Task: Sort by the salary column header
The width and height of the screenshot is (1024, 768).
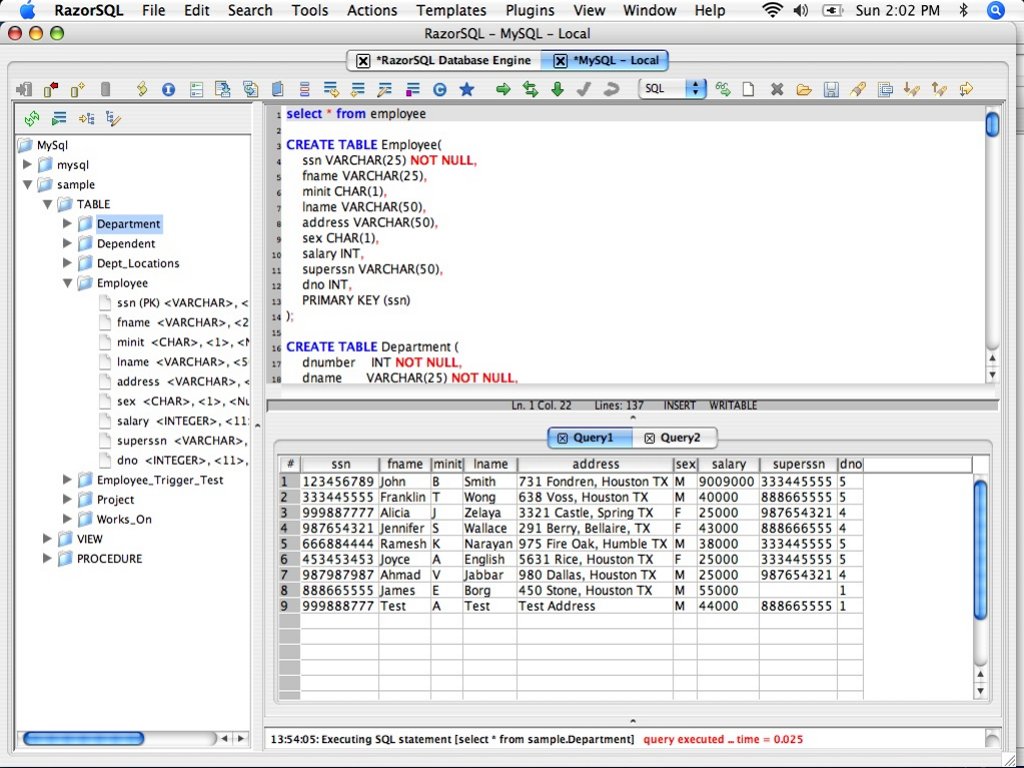Action: (728, 464)
